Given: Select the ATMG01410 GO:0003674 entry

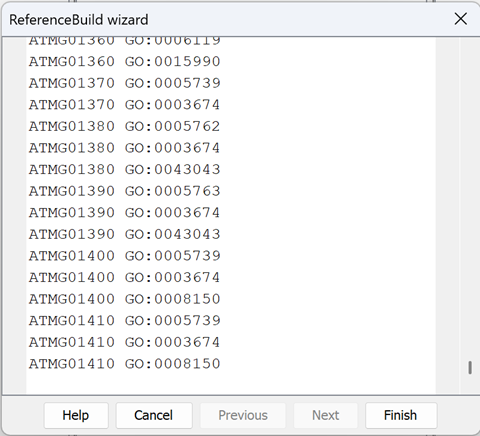Looking at the screenshot, I should coord(124,342).
